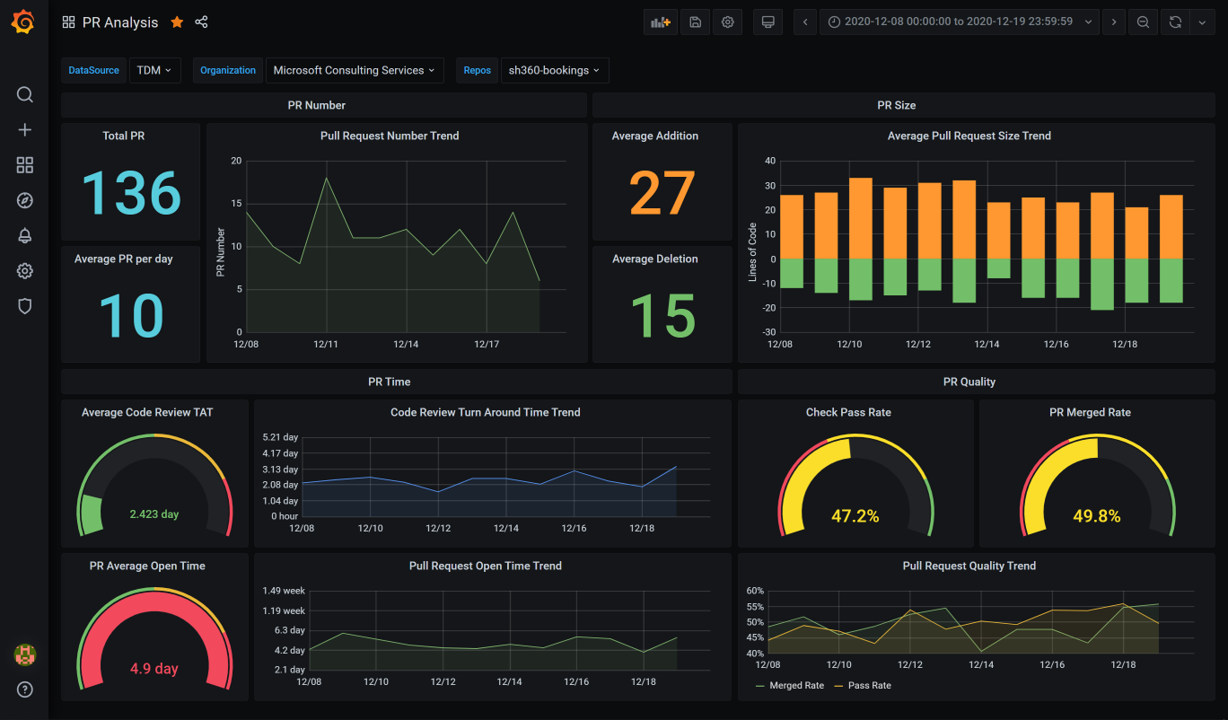Click the plus Create icon in sidebar
Image resolution: width=1228 pixels, height=720 pixels.
[x=25, y=130]
